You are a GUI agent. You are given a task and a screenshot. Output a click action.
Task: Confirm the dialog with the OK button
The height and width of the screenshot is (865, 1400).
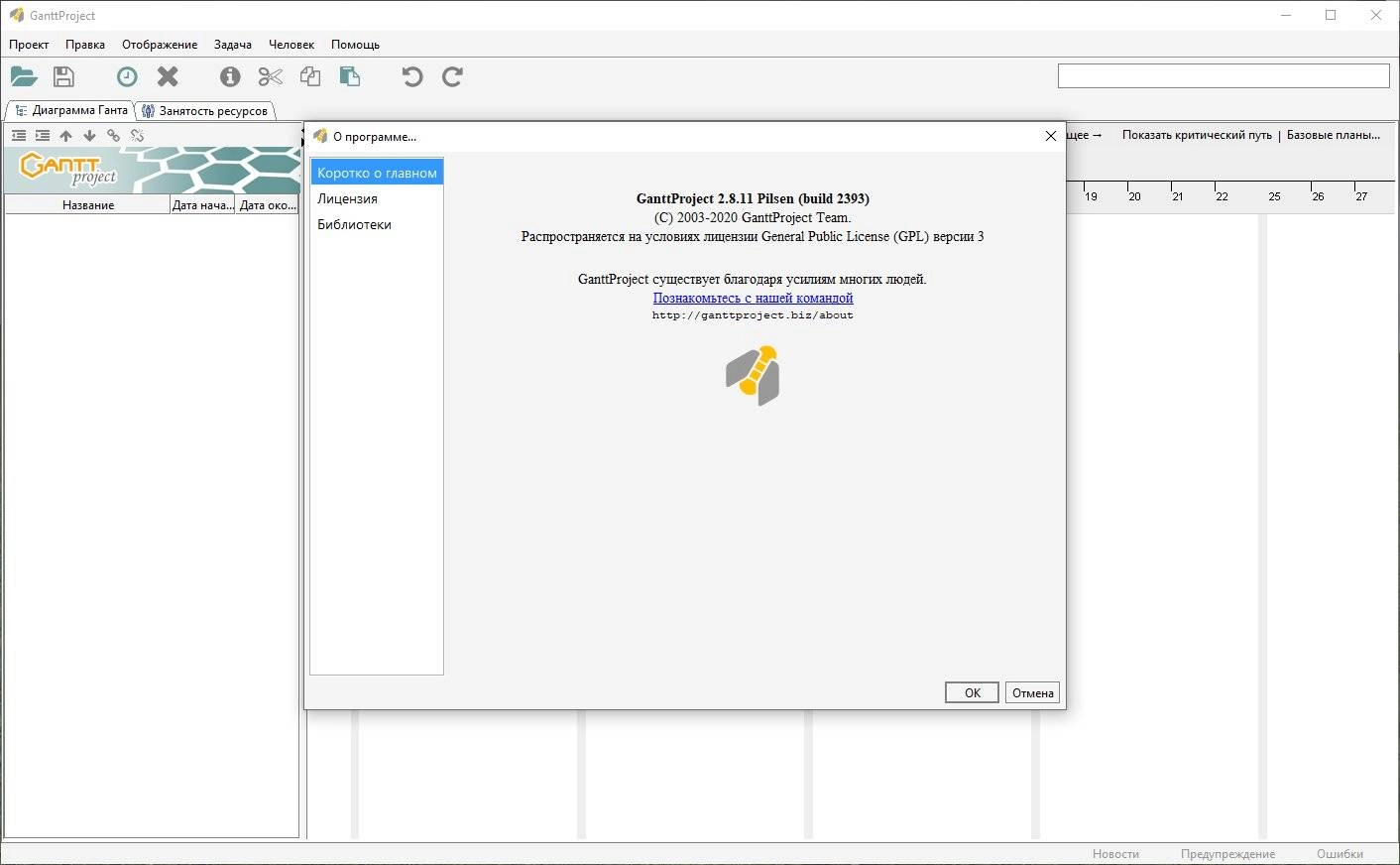[972, 692]
